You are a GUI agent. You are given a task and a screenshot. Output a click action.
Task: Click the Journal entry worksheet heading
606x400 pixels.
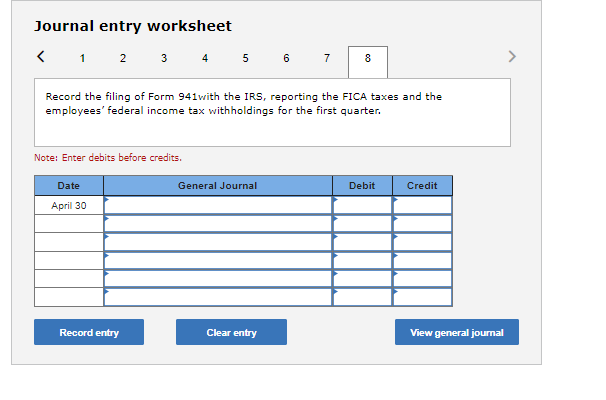(x=133, y=26)
